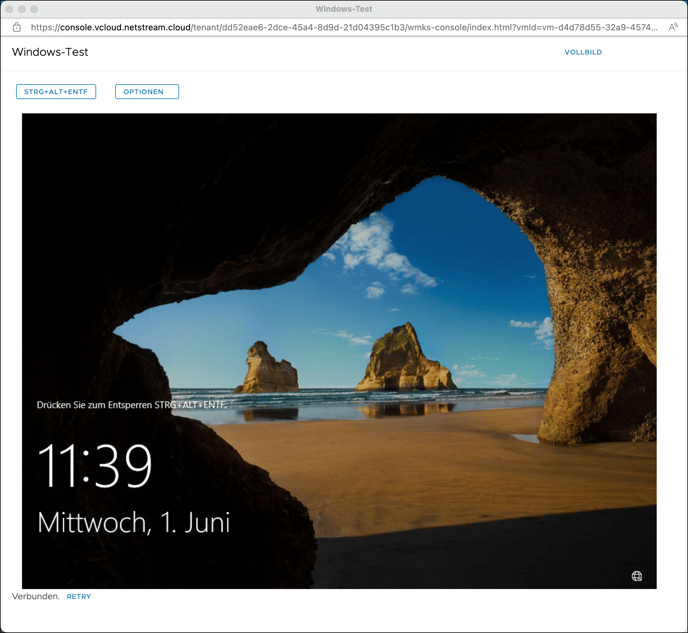Switch console to VOLLBILD mode

pos(583,52)
